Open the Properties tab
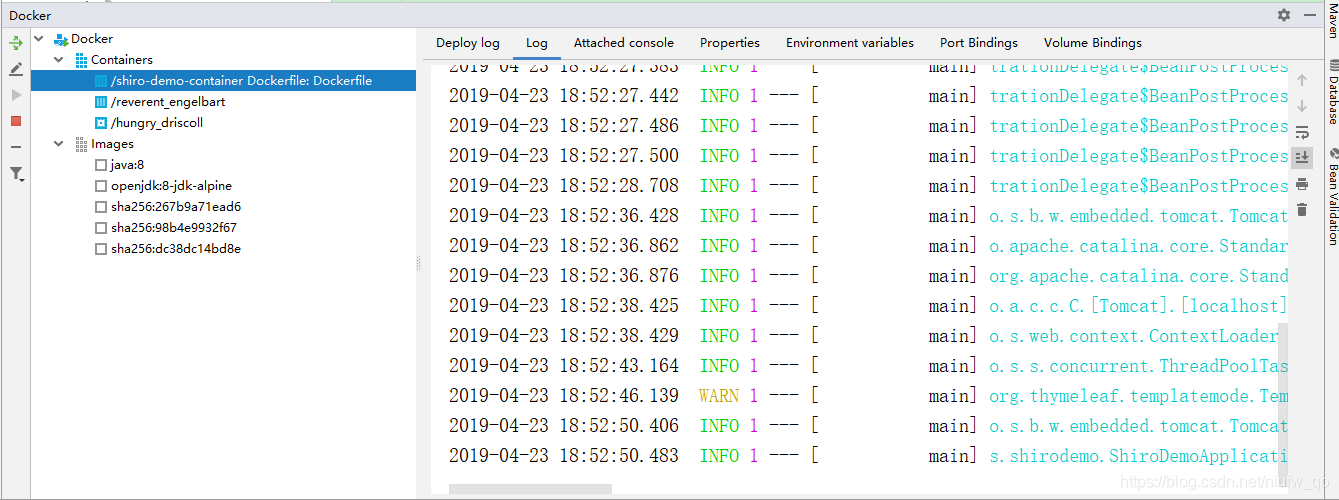This screenshot has width=1339, height=500. tap(730, 43)
